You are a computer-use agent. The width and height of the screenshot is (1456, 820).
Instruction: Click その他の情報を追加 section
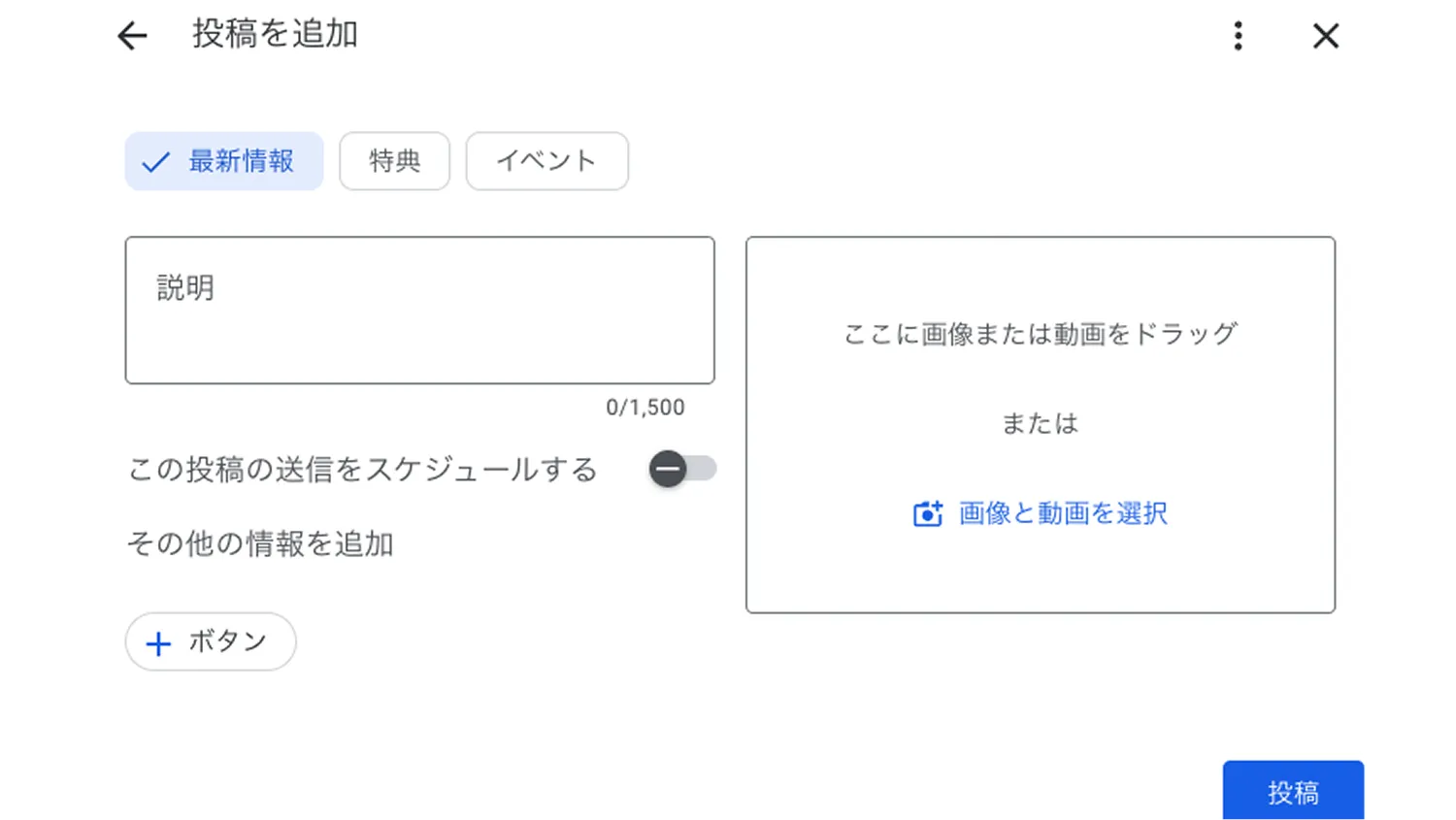pos(260,543)
